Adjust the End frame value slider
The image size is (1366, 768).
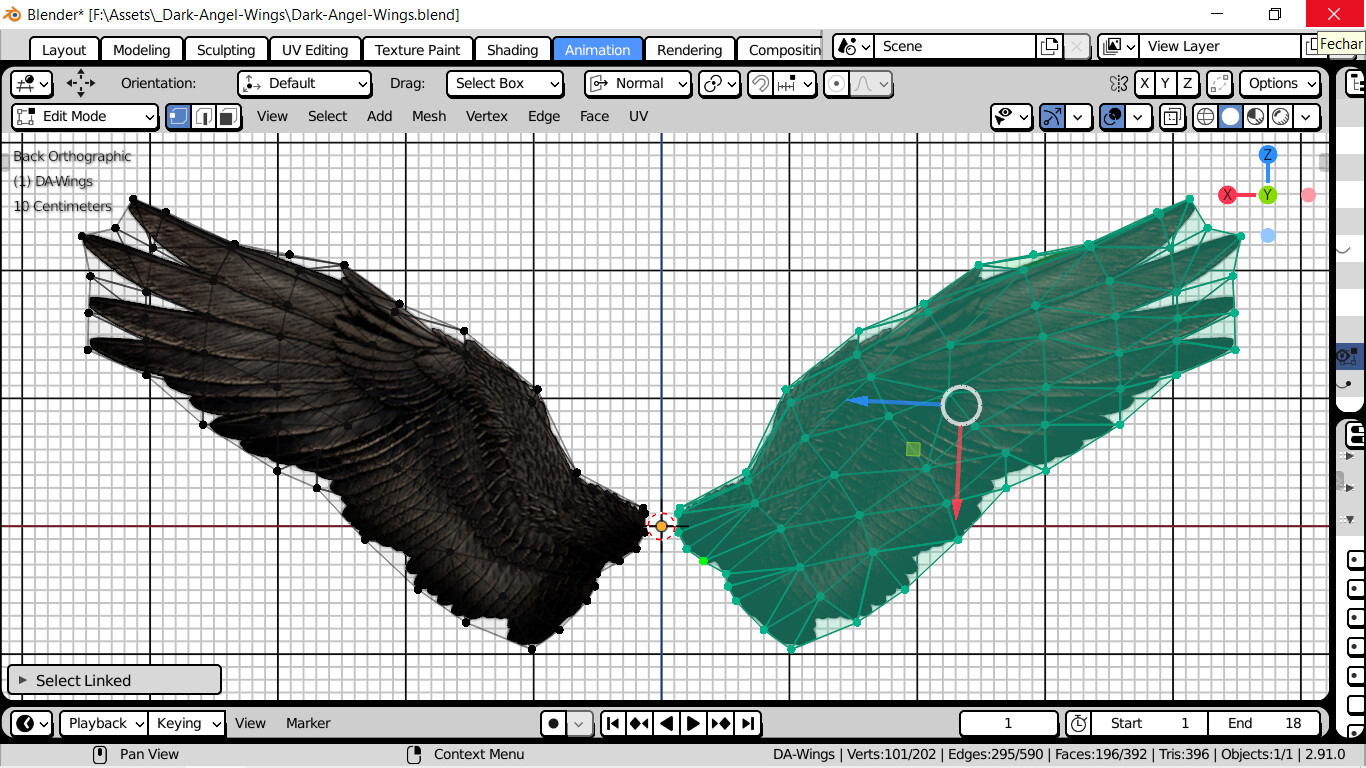click(x=1264, y=723)
